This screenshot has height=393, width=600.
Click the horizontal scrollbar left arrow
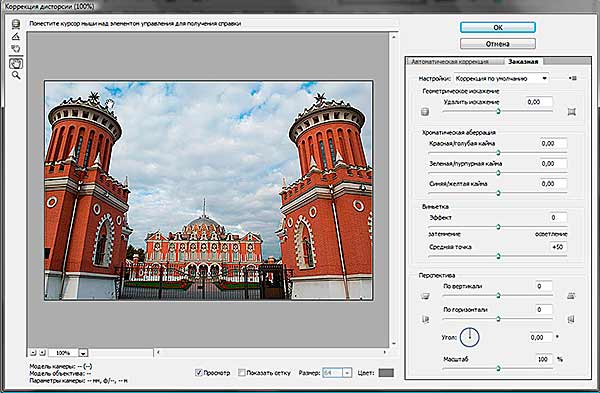pos(158,352)
